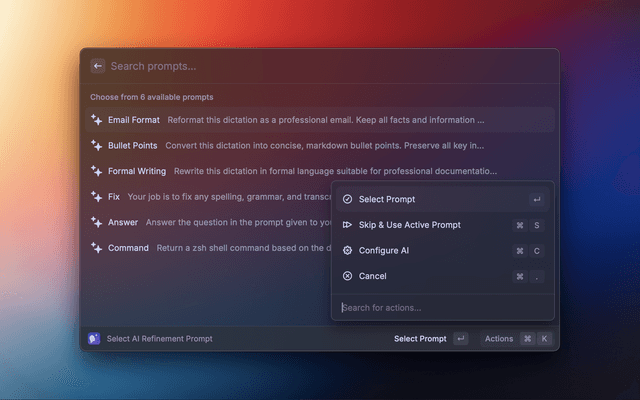
Task: Click the sparkle icon next to Bullet Points
Action: (x=96, y=146)
